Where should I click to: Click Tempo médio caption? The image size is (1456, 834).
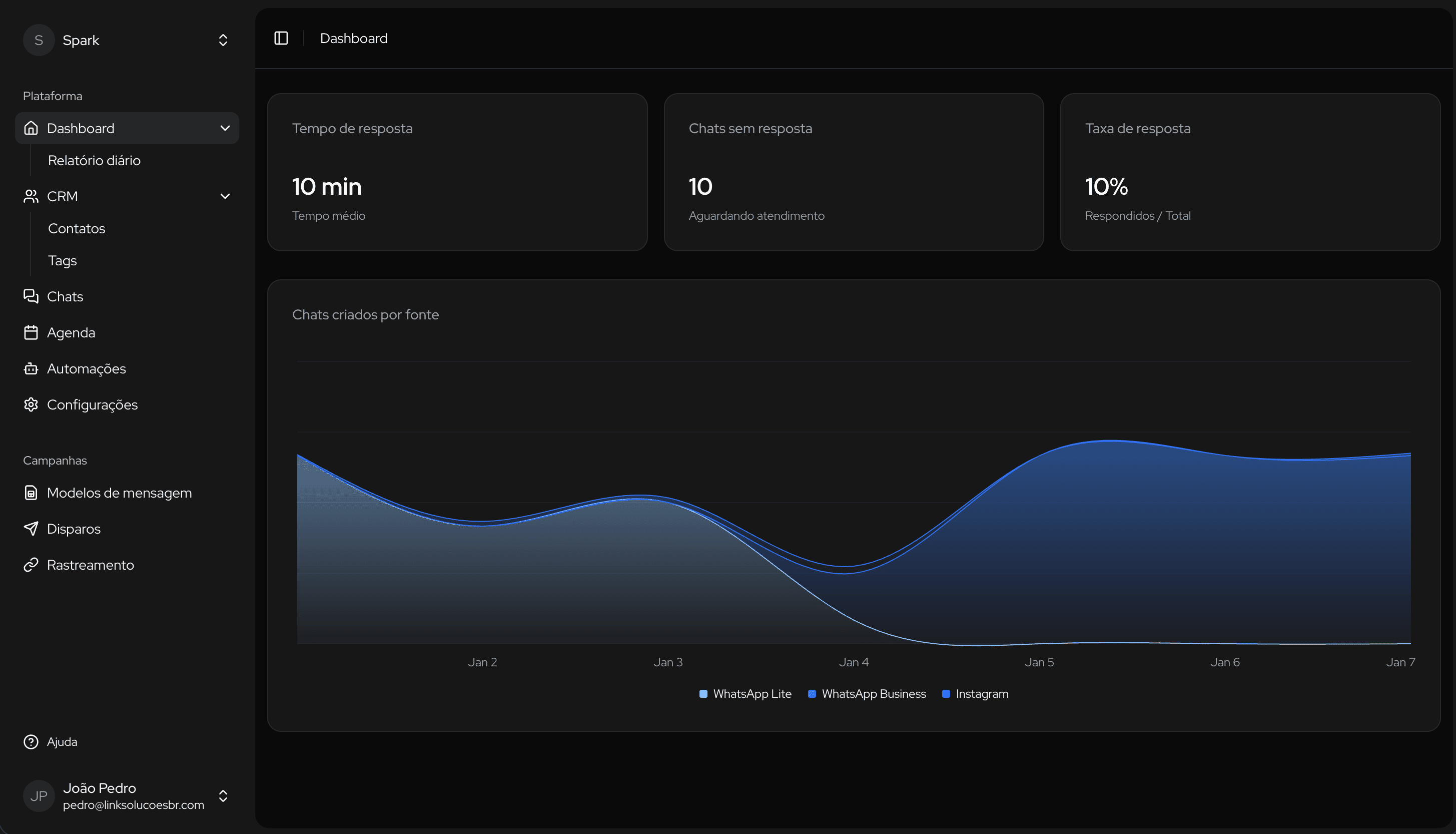329,216
